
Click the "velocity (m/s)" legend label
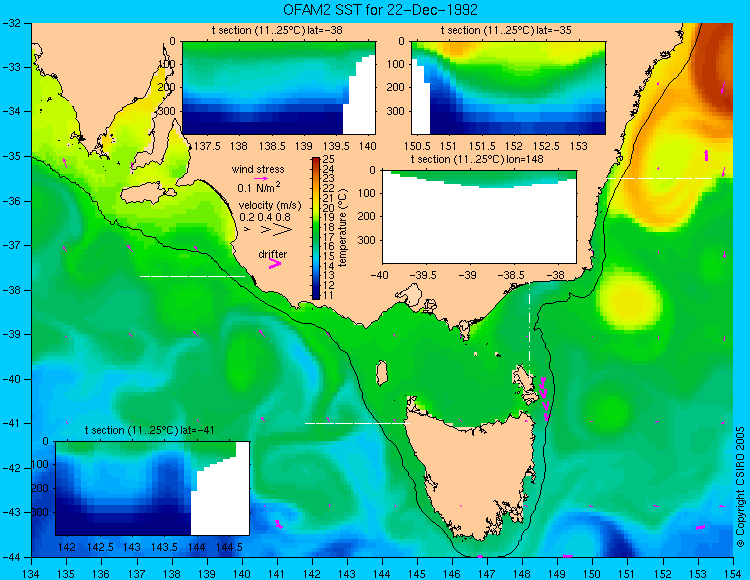tap(270, 206)
